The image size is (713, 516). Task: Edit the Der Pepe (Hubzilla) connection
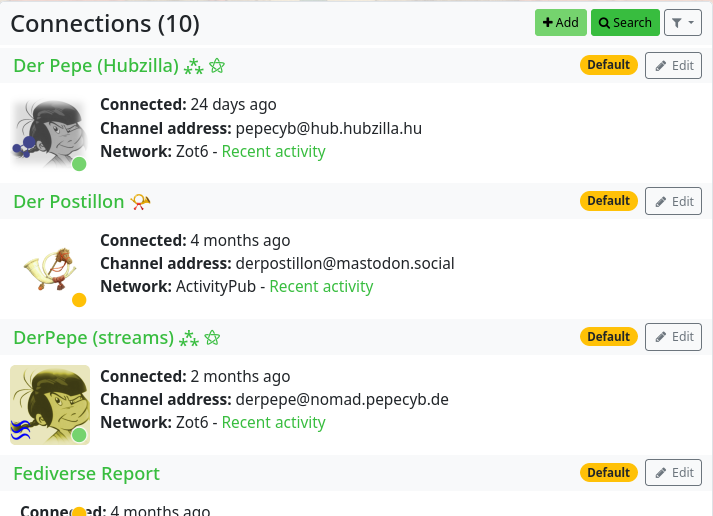(673, 65)
